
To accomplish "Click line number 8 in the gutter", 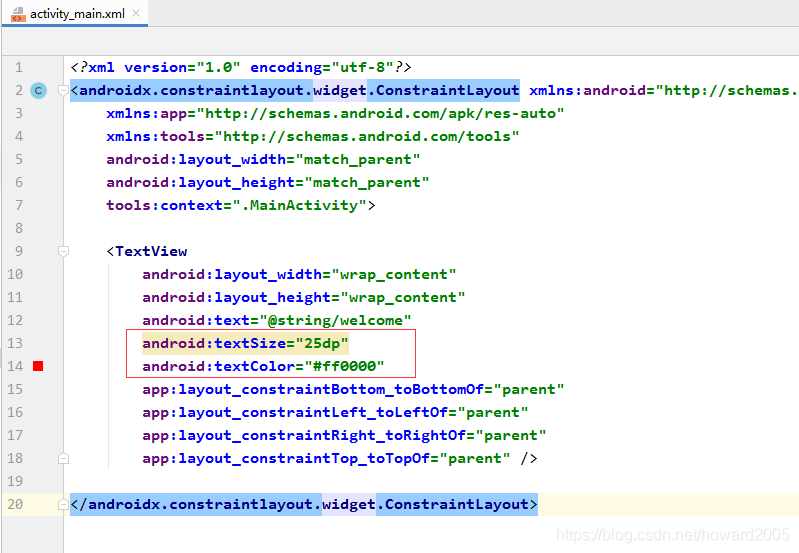I will click(19, 228).
